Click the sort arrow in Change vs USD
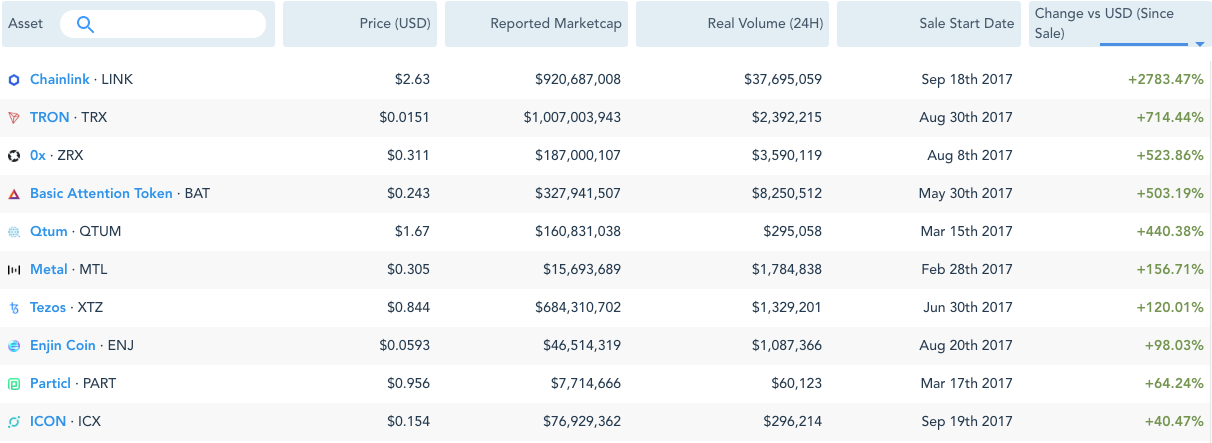The width and height of the screenshot is (1212, 443). click(1199, 44)
